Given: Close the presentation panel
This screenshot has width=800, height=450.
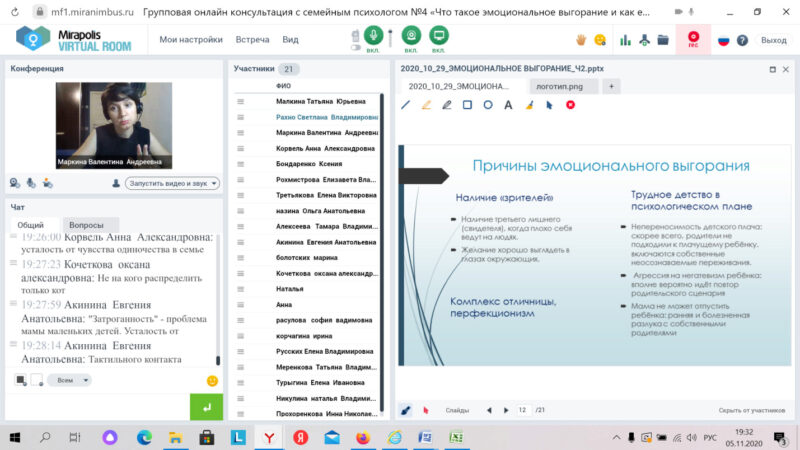Looking at the screenshot, I should pos(786,69).
